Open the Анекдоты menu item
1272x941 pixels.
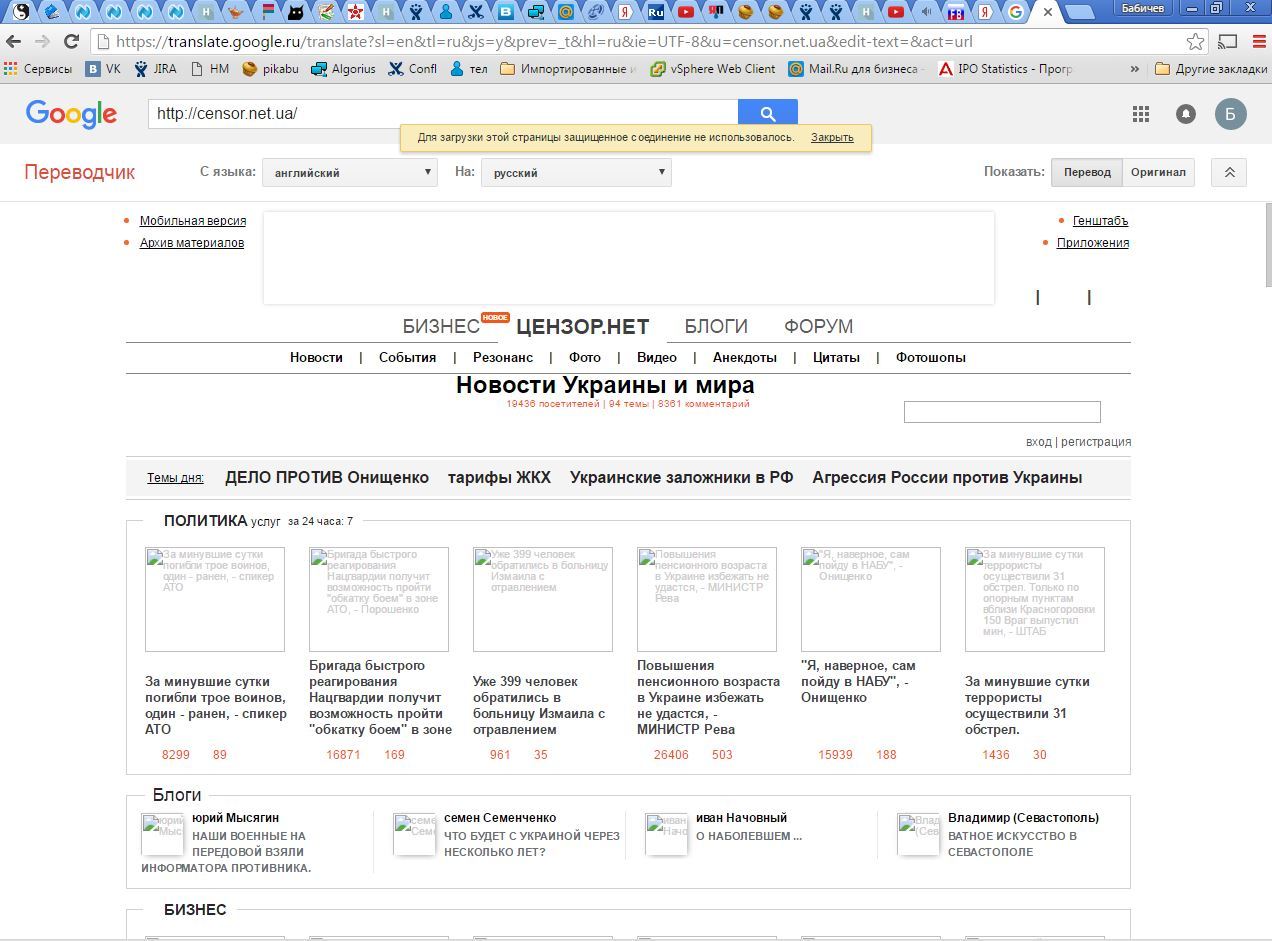pyautogui.click(x=745, y=357)
